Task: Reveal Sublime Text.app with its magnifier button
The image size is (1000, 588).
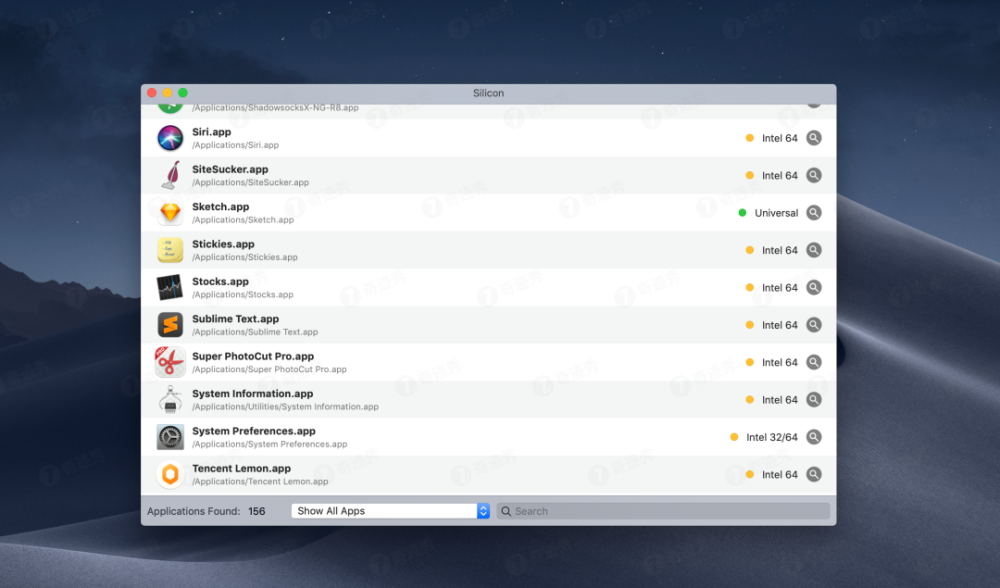Action: 814,325
